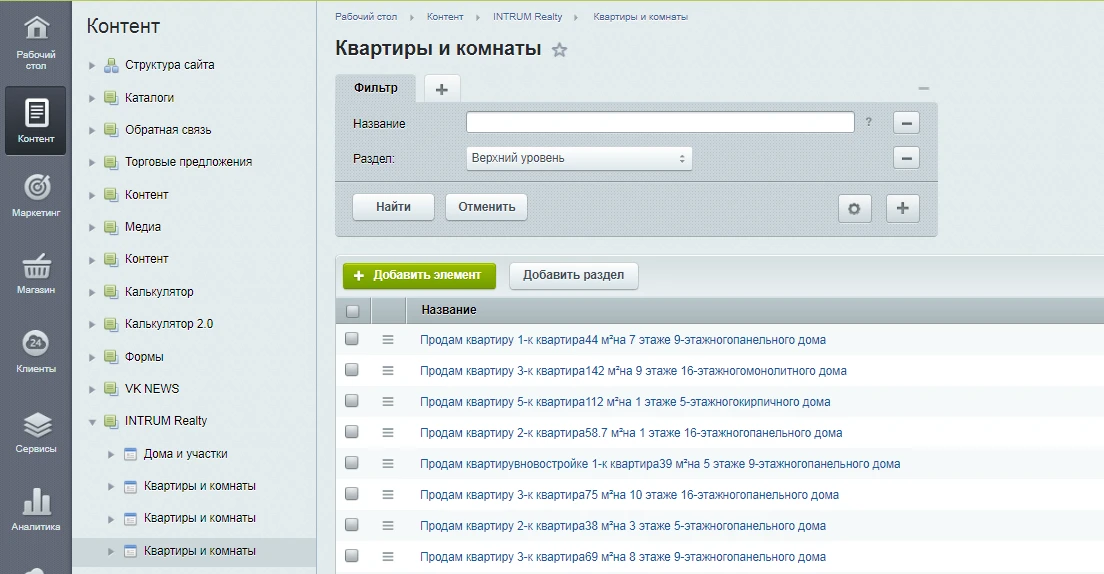
Task: Open row menu for 3-к квартира69 м²
Action: point(388,556)
